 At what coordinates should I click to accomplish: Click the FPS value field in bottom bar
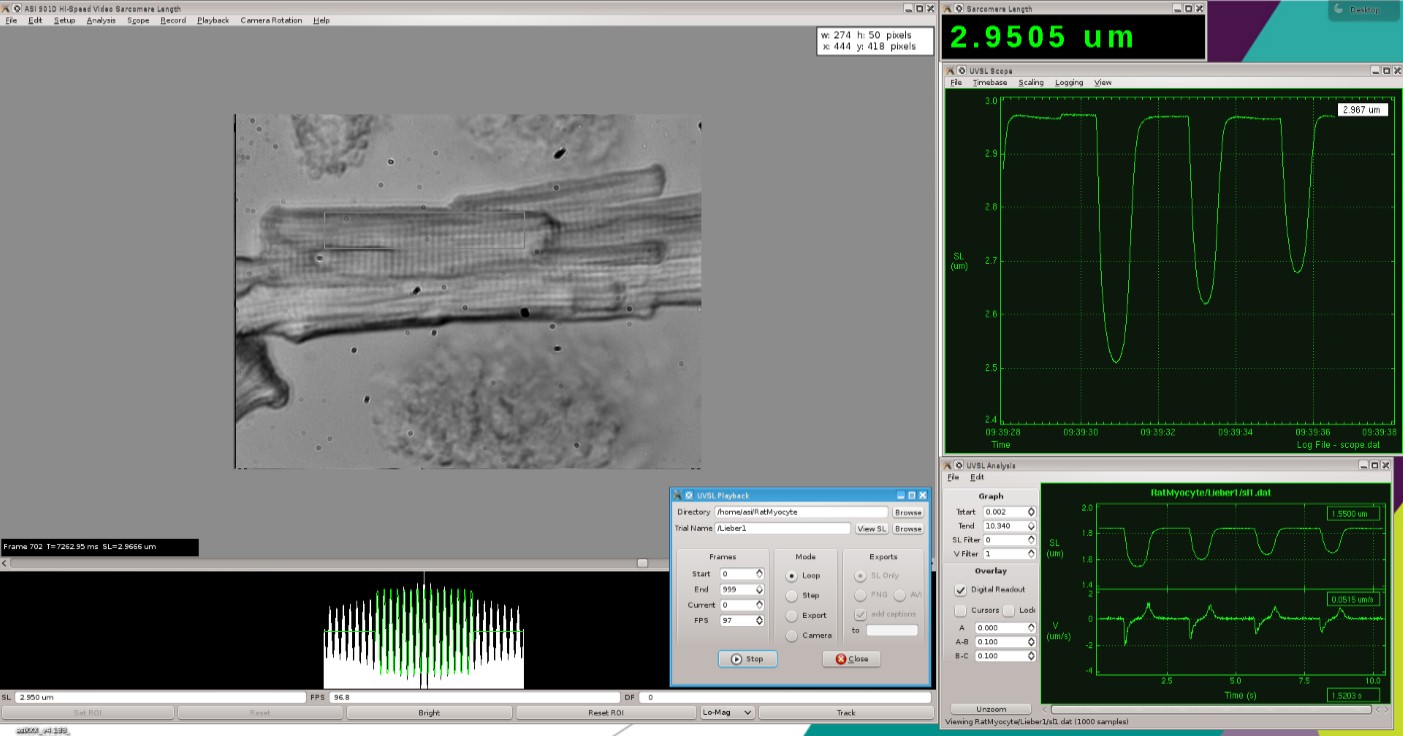point(474,697)
